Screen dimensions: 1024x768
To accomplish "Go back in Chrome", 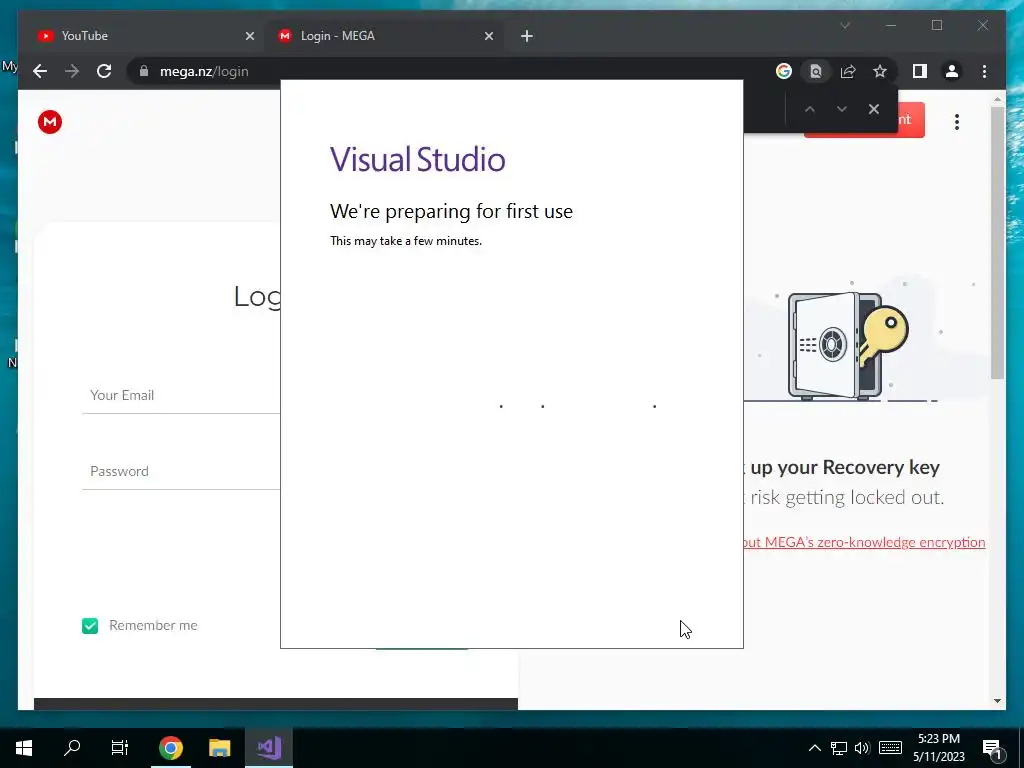I will pyautogui.click(x=40, y=71).
